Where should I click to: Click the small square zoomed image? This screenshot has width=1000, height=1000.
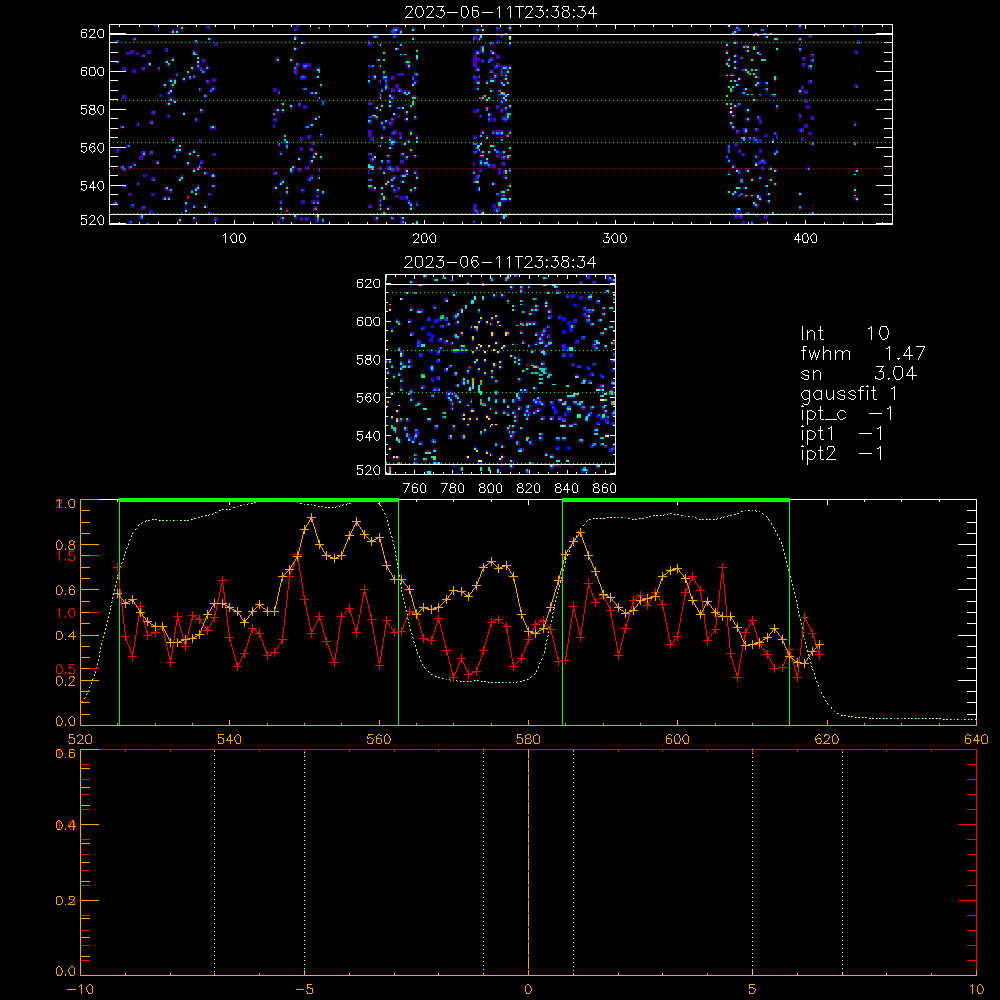point(501,374)
